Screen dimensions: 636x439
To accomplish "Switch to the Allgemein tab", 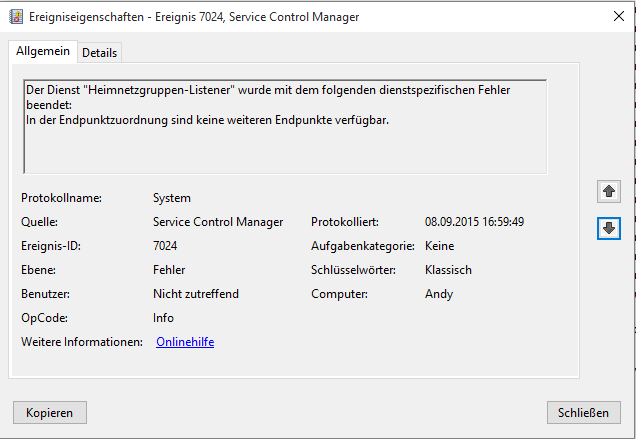I will (x=41, y=51).
